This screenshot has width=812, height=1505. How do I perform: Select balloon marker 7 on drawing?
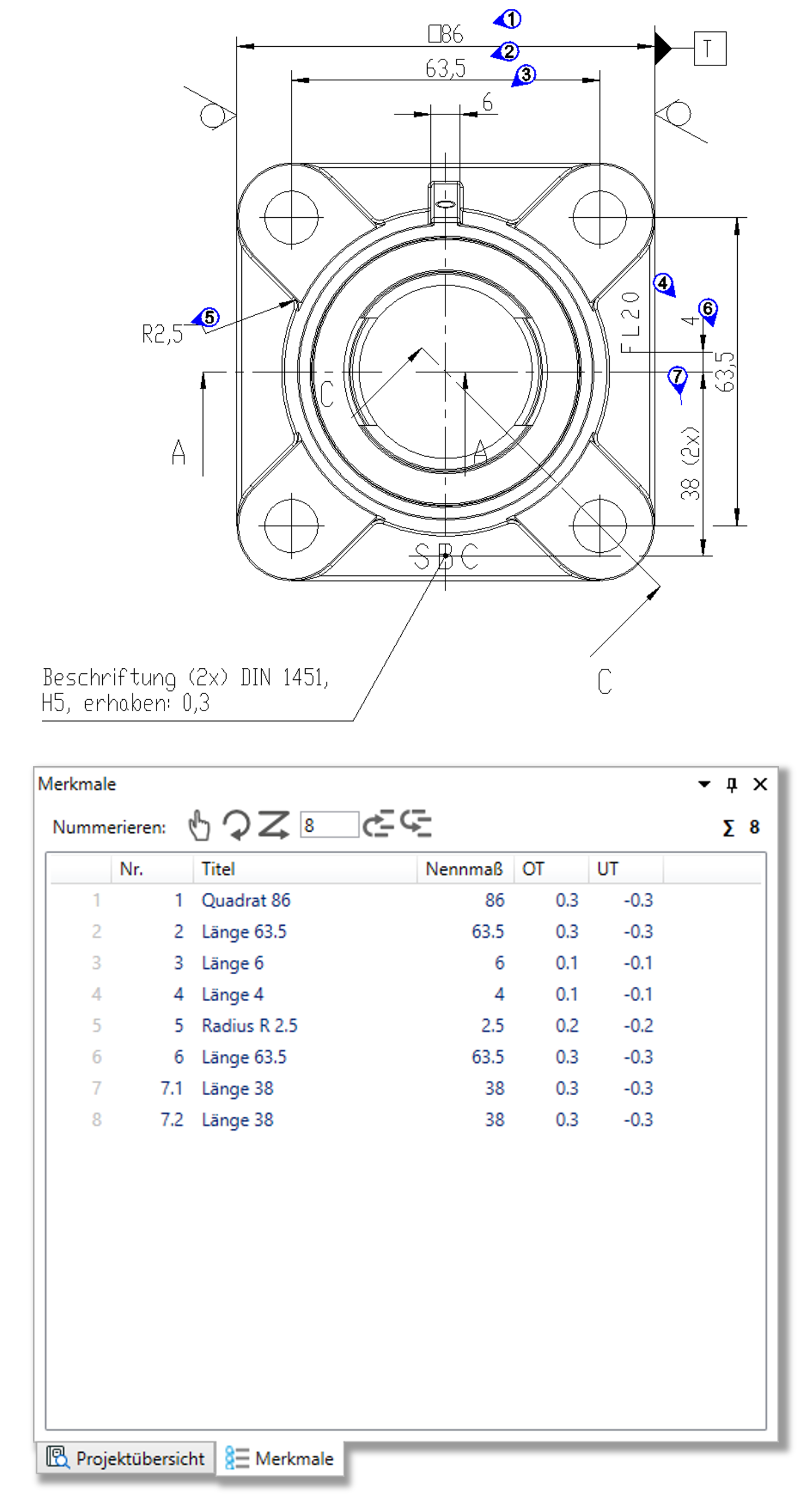coord(677,376)
